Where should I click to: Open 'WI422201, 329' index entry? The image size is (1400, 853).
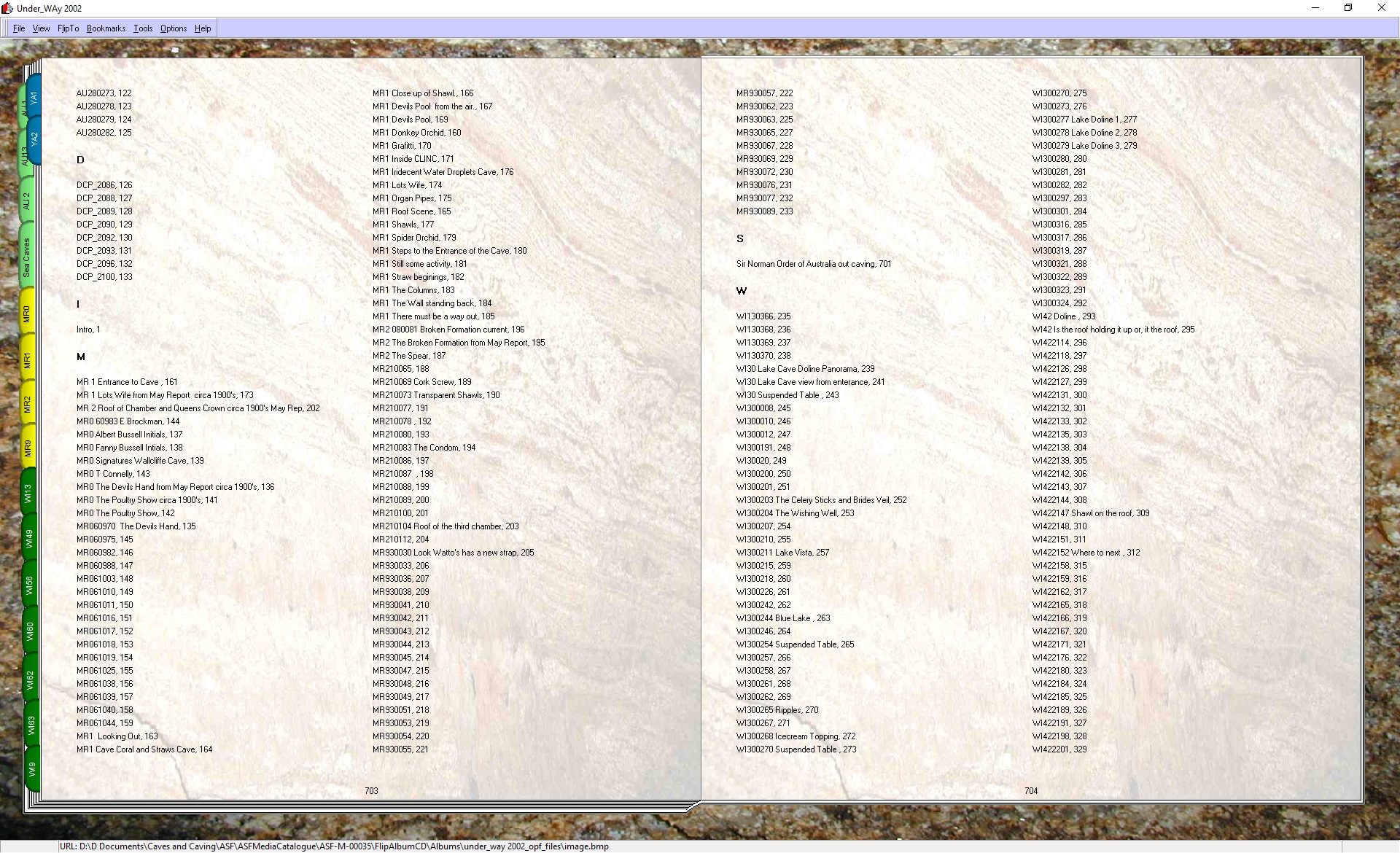1059,749
